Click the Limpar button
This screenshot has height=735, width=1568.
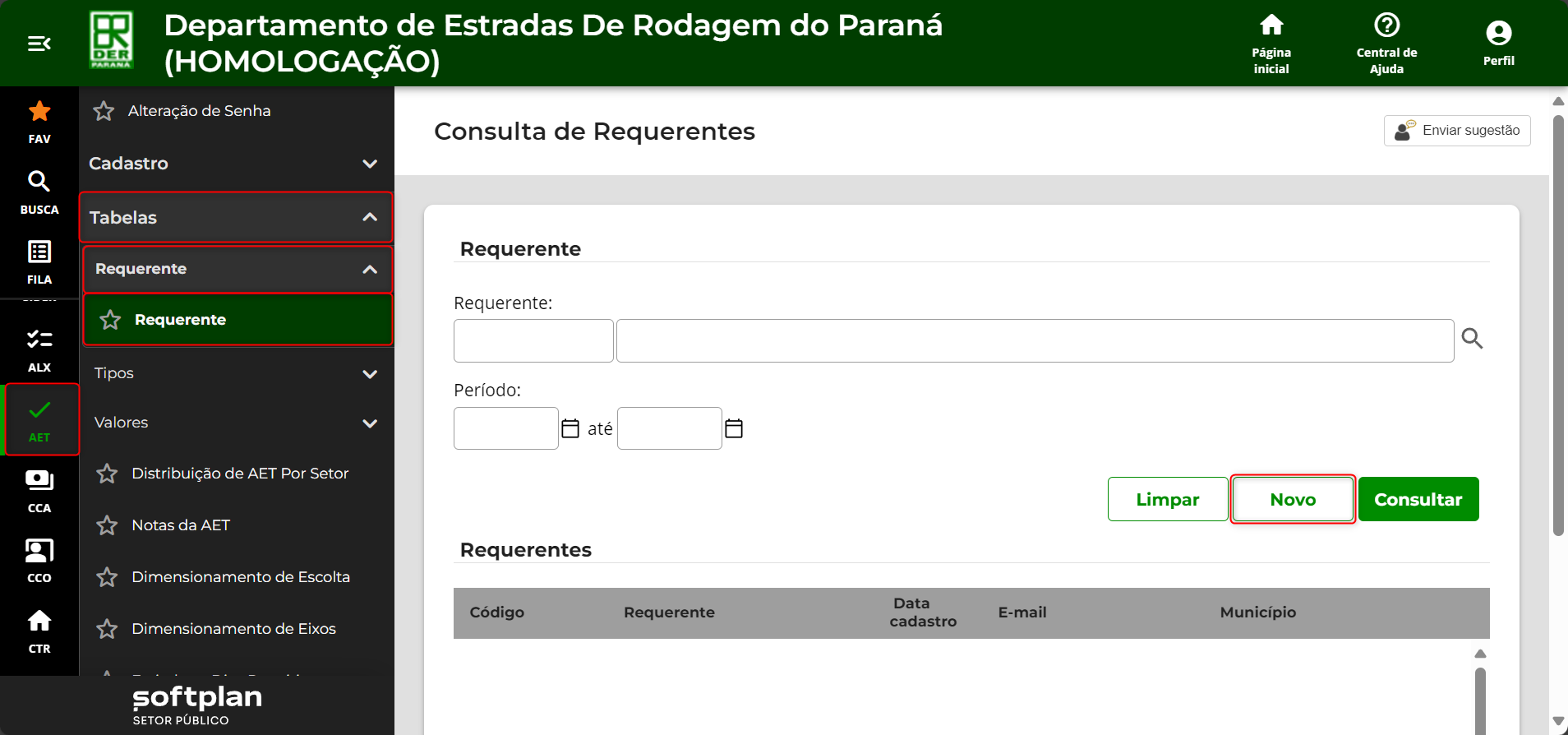pyautogui.click(x=1167, y=499)
